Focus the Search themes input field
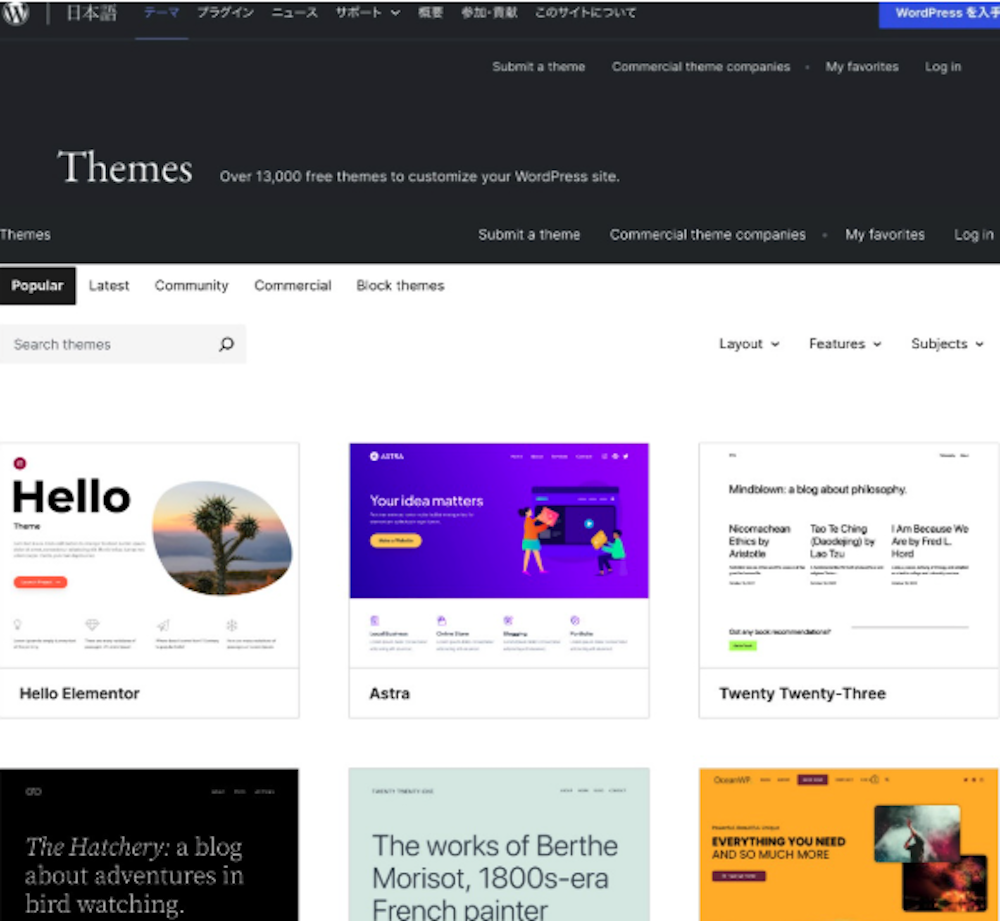The width and height of the screenshot is (1000, 921). (x=123, y=344)
